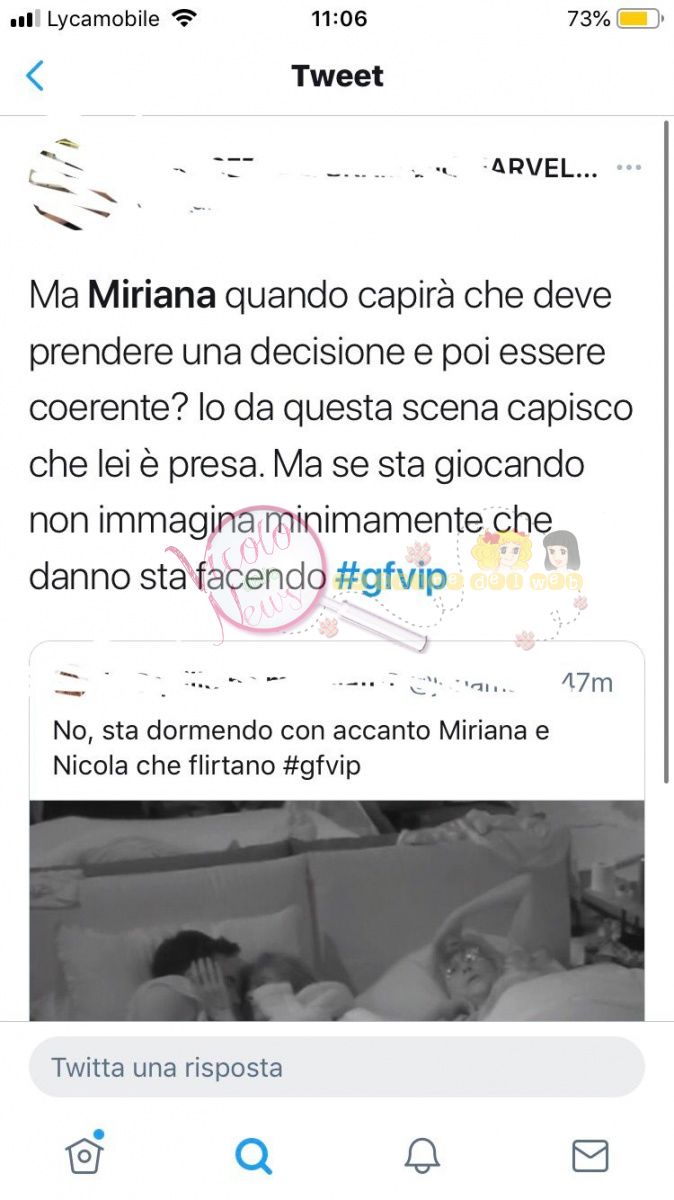Tap the 11:06 clock in status bar
674x1200 pixels.
pyautogui.click(x=338, y=19)
